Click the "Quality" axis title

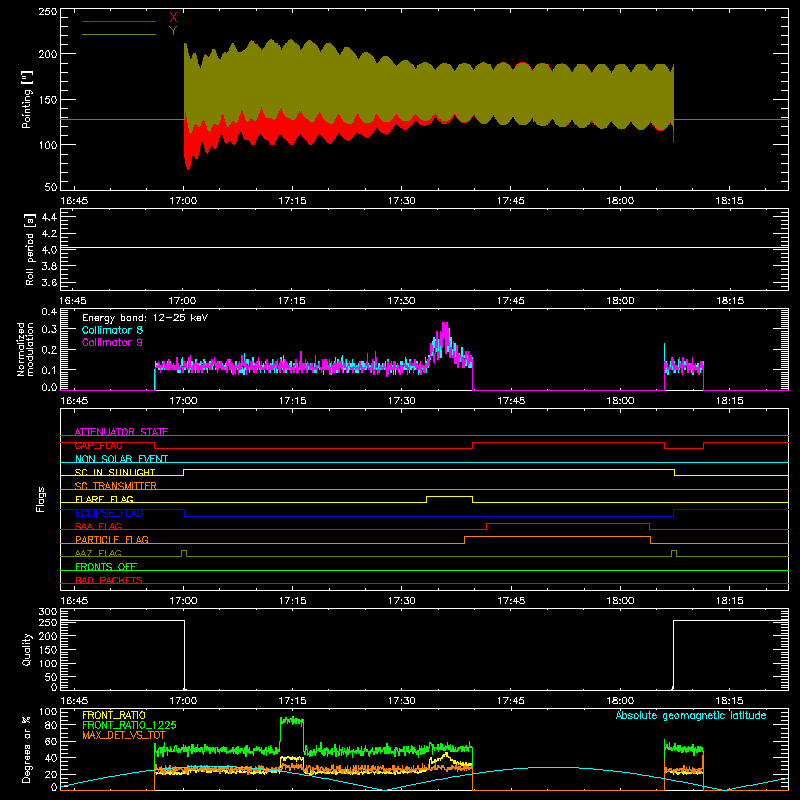27,649
